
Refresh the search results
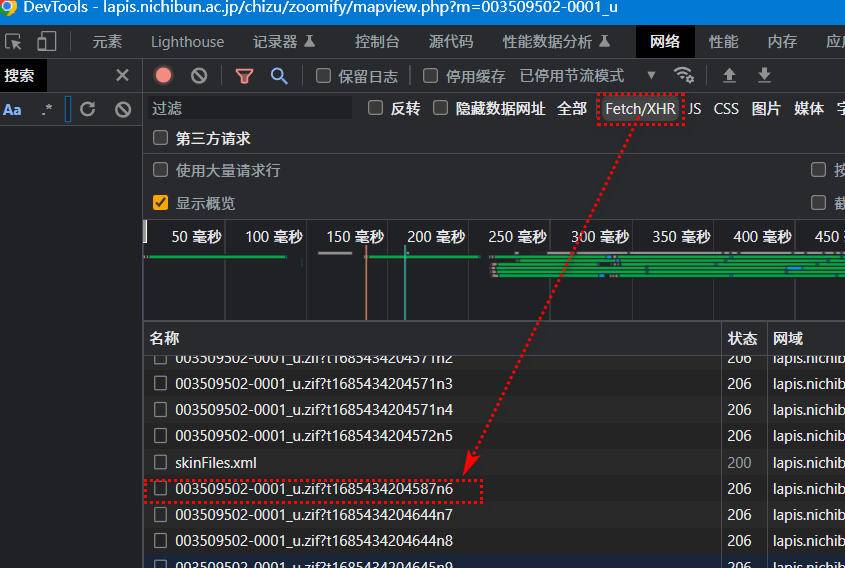(88, 109)
